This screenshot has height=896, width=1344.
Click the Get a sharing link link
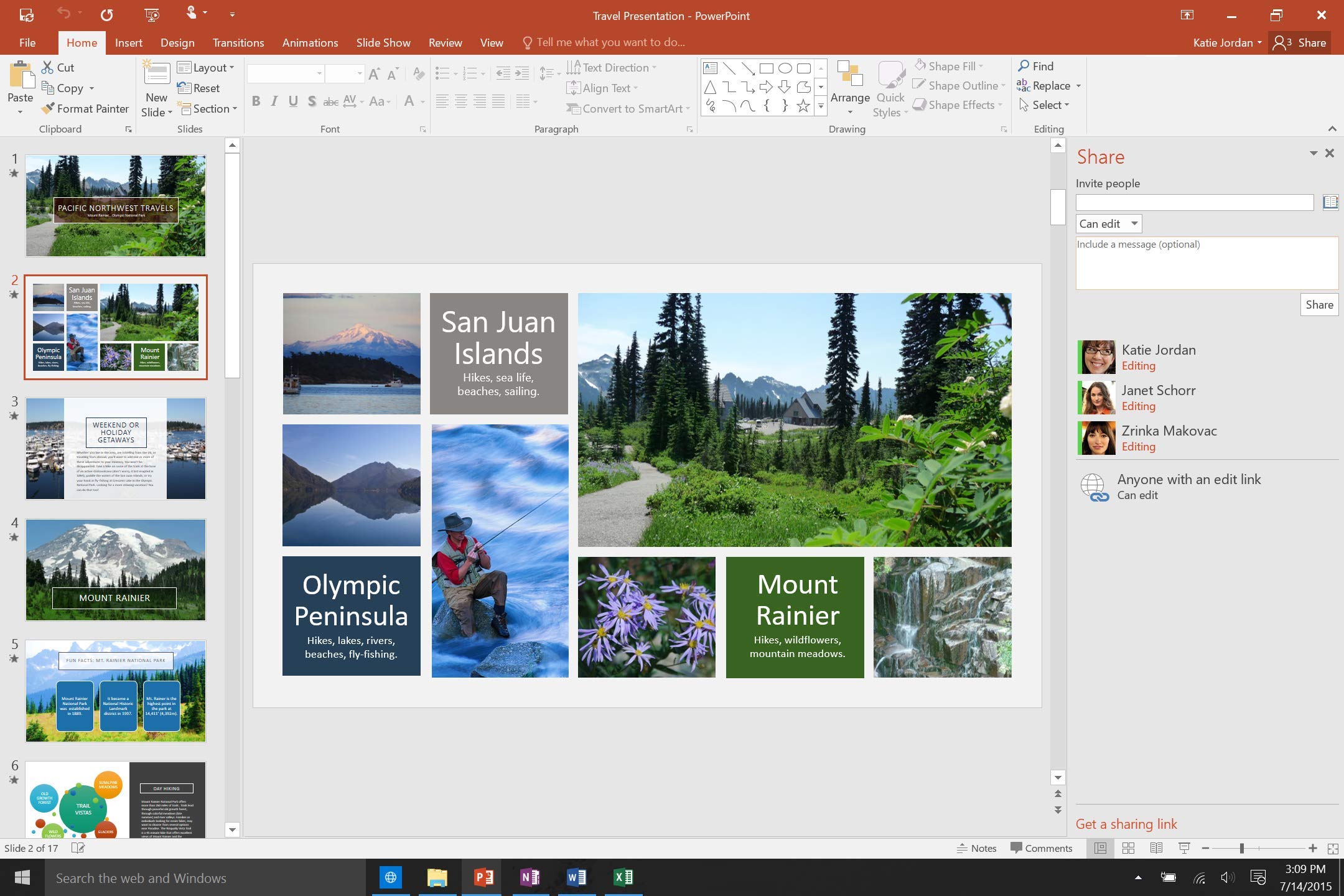[1126, 824]
